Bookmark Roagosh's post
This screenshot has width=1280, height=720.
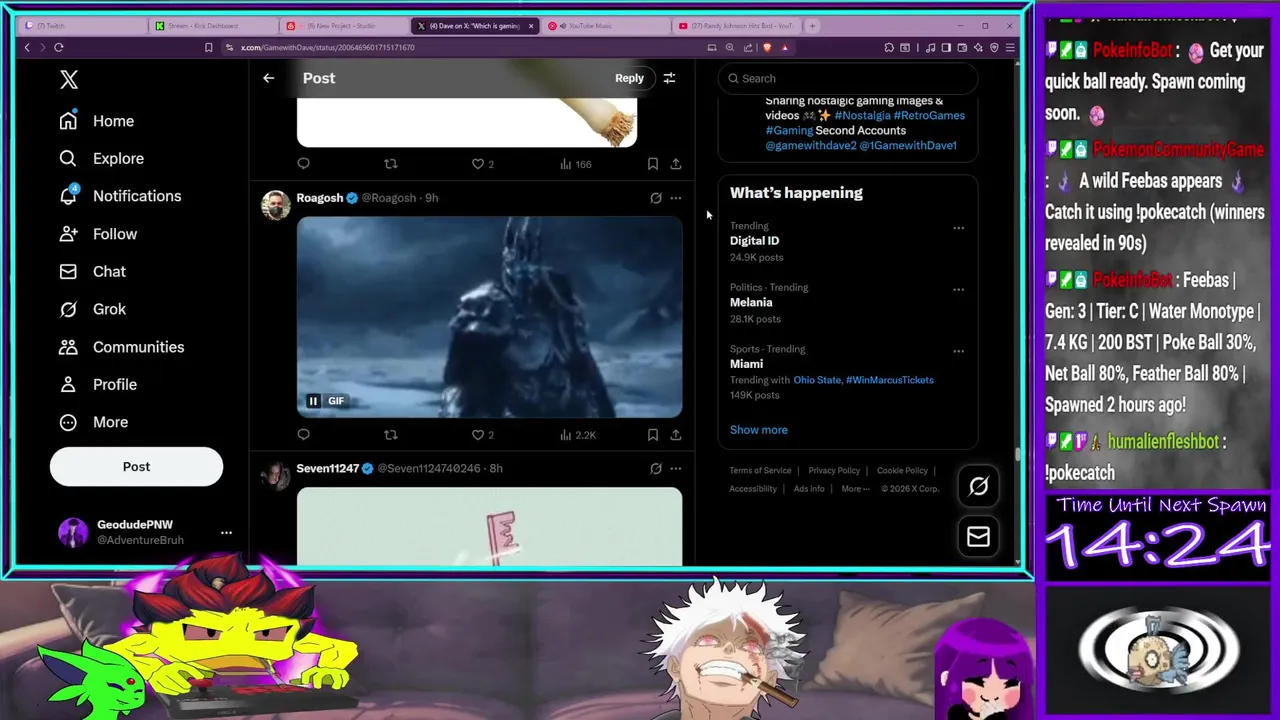[x=652, y=435]
